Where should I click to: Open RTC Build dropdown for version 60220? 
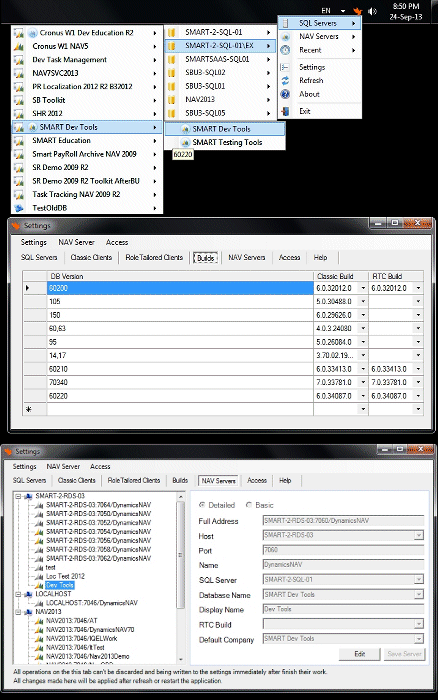pos(418,396)
